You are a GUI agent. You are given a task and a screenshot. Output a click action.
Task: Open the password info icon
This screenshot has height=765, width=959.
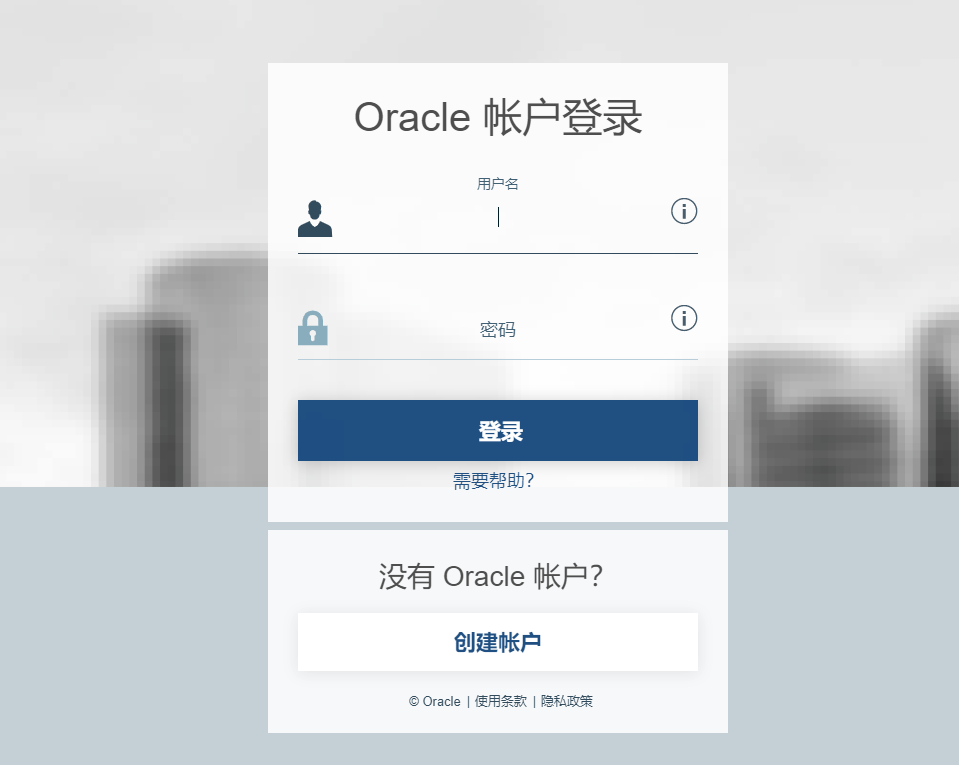coord(684,318)
